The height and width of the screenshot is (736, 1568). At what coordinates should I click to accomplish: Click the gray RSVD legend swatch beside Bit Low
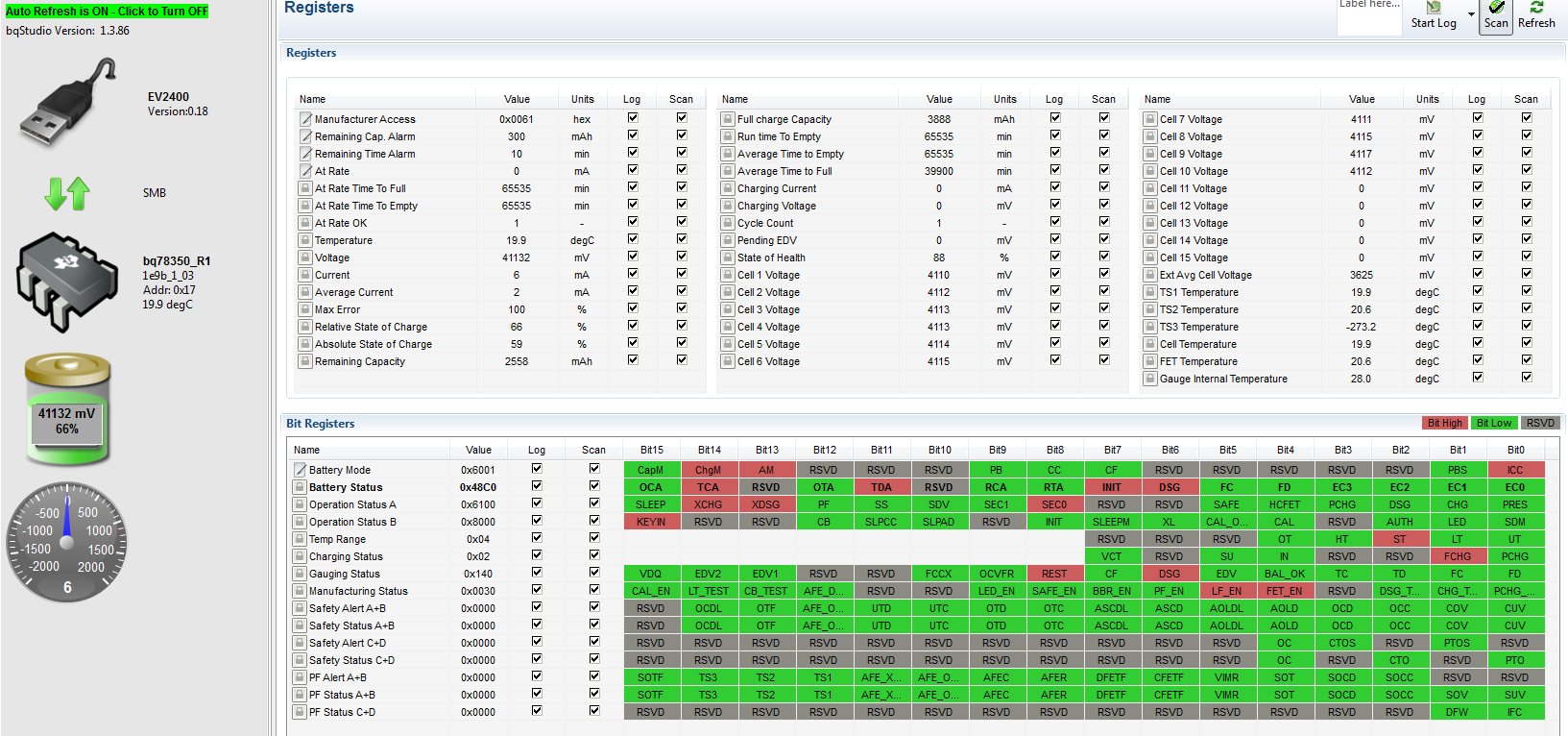(x=1540, y=423)
